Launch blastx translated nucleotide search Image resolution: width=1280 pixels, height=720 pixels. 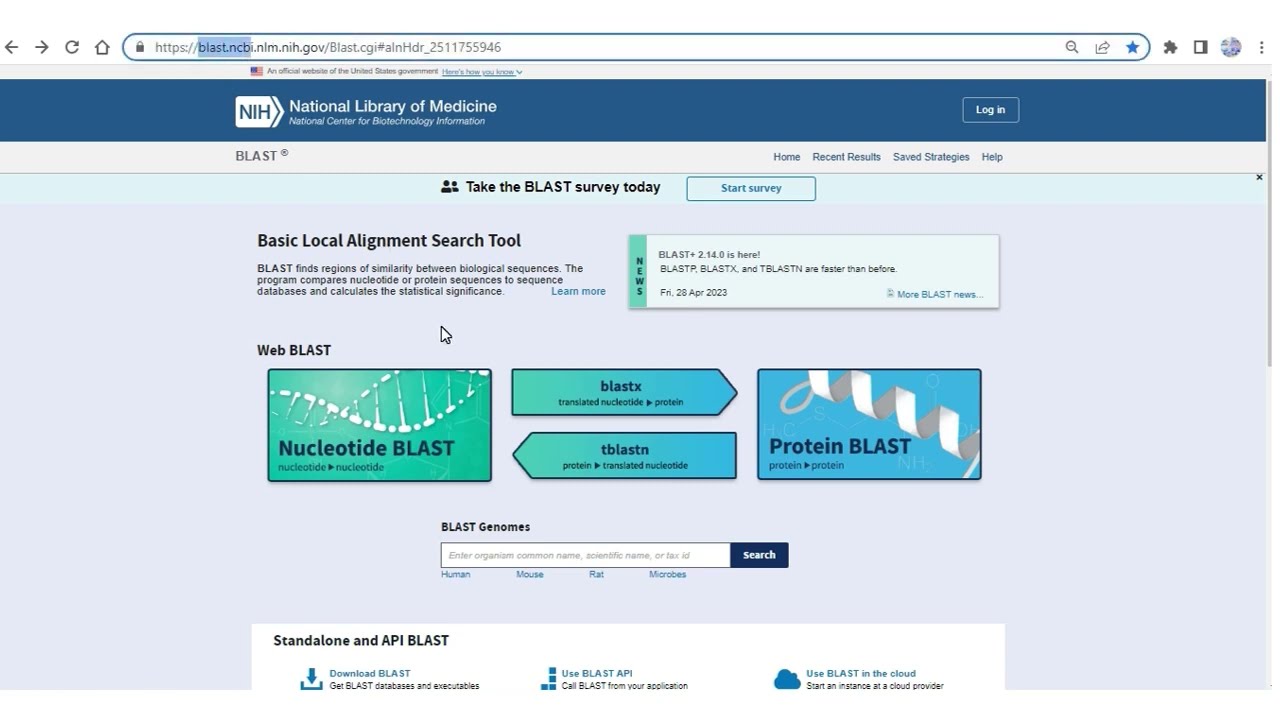point(624,392)
